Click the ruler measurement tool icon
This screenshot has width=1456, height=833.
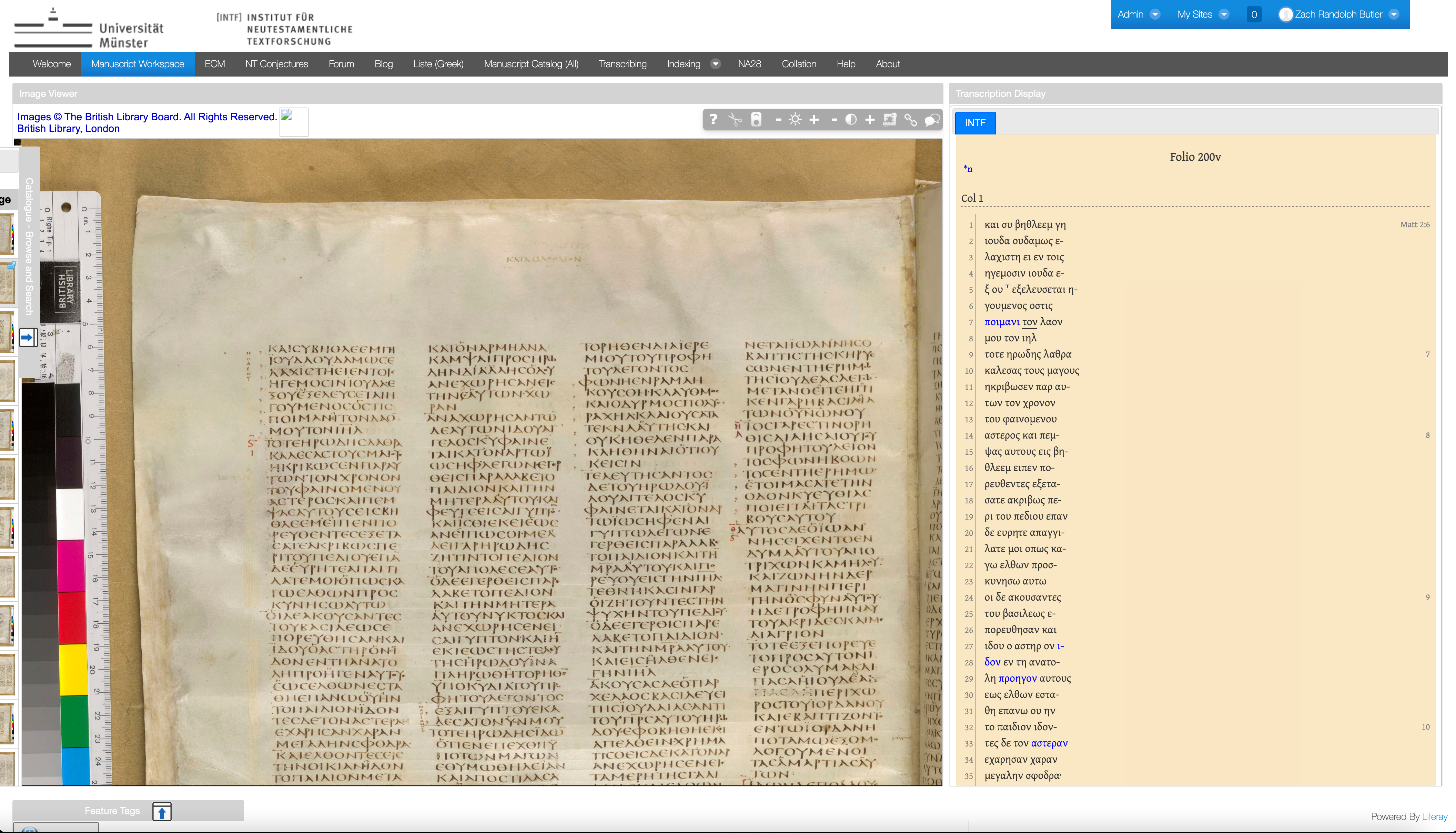click(x=889, y=120)
